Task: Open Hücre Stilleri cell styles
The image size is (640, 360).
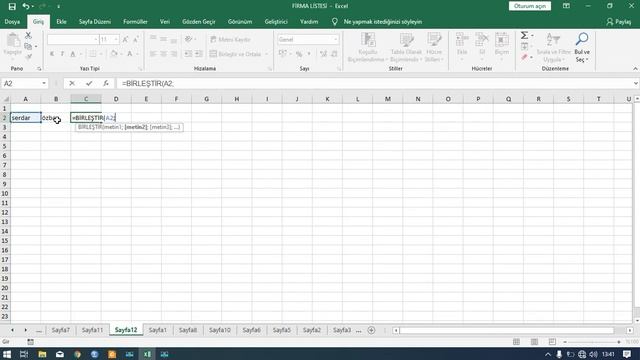Action: click(434, 47)
